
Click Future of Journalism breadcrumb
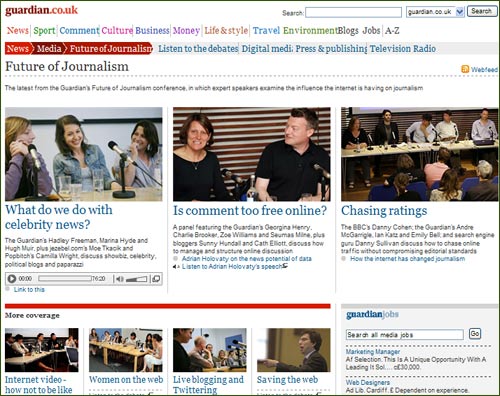110,49
